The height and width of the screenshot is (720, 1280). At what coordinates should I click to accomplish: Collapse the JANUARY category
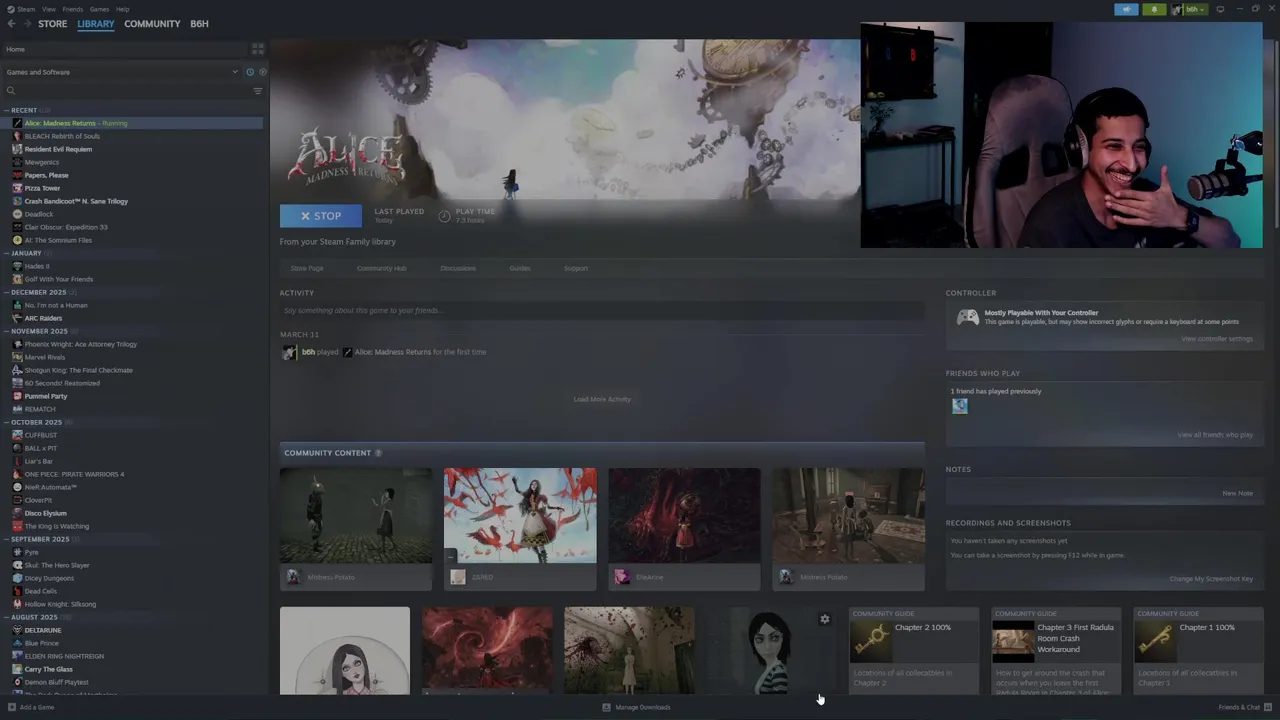(6, 253)
